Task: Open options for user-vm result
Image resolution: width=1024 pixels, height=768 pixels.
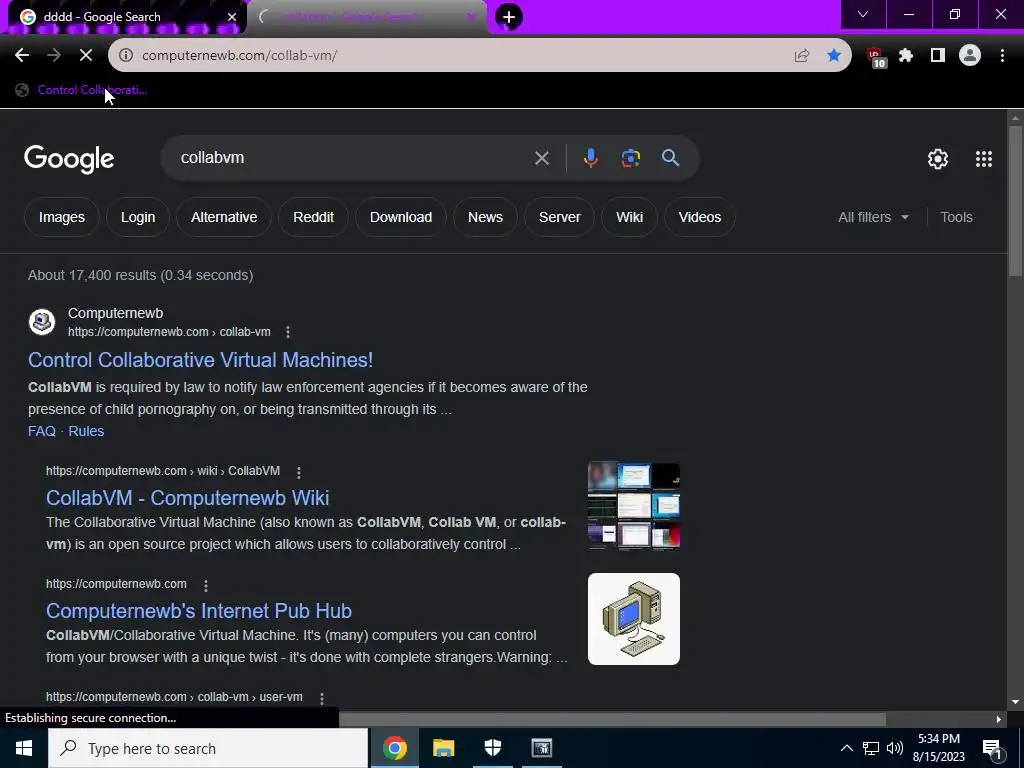Action: click(x=321, y=698)
